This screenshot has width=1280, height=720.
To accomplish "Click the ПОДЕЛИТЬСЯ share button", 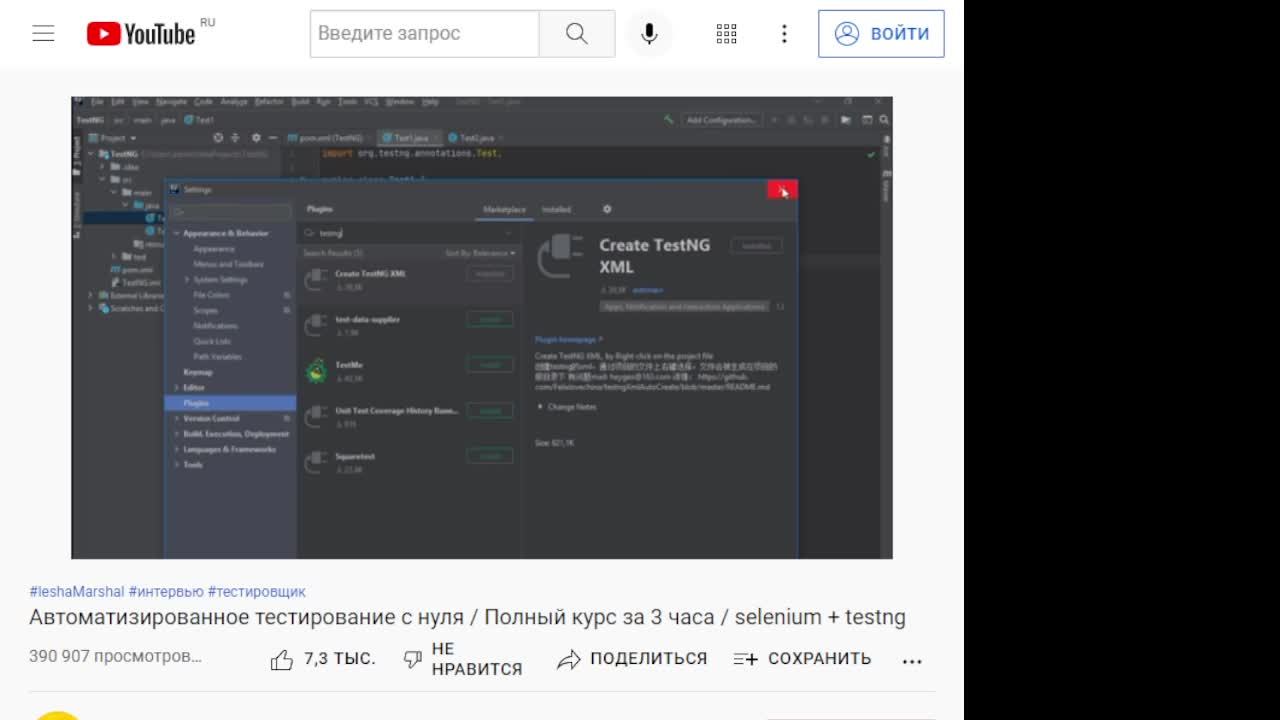I will [632, 659].
